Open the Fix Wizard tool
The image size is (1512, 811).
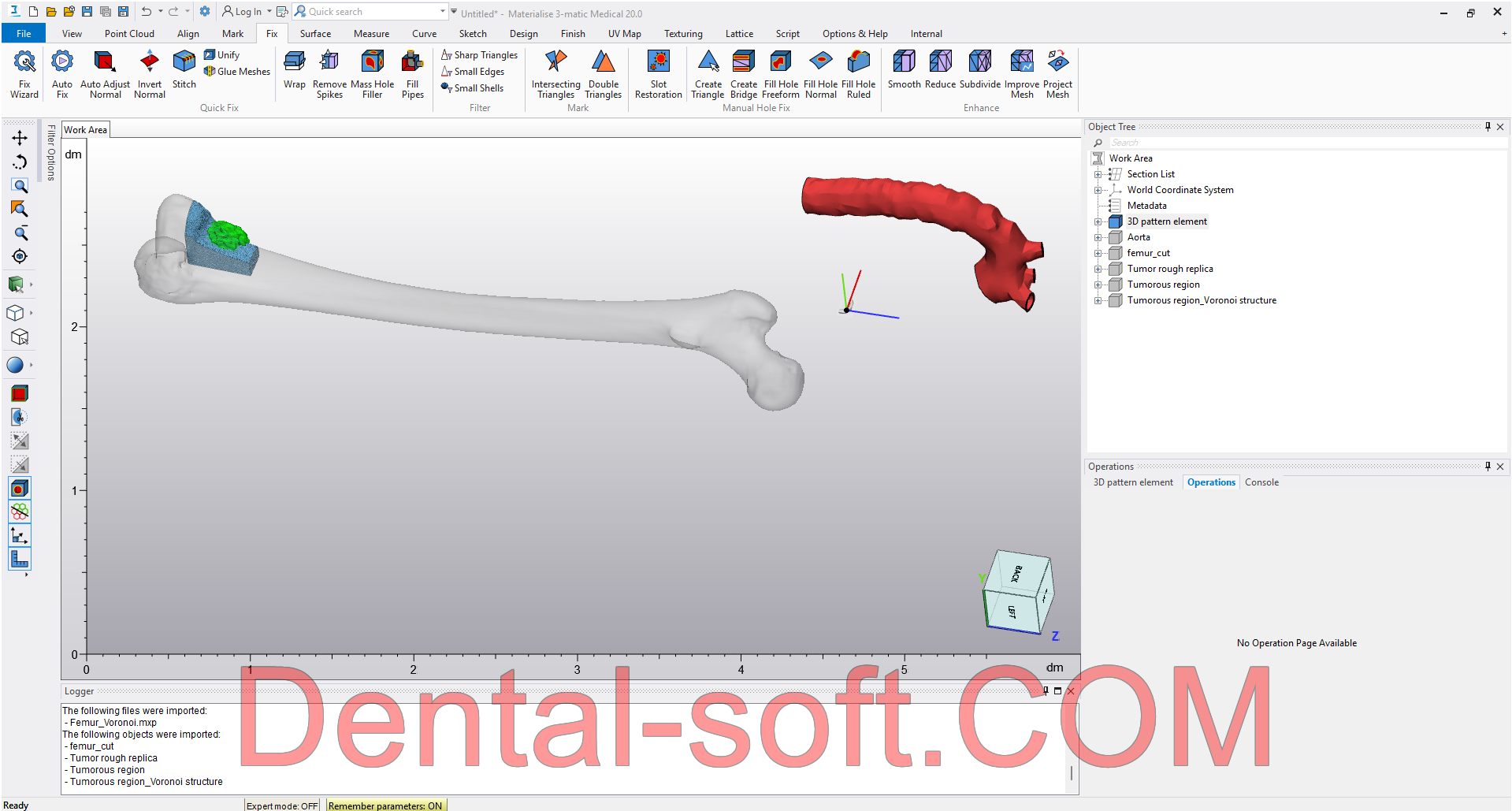click(x=24, y=73)
